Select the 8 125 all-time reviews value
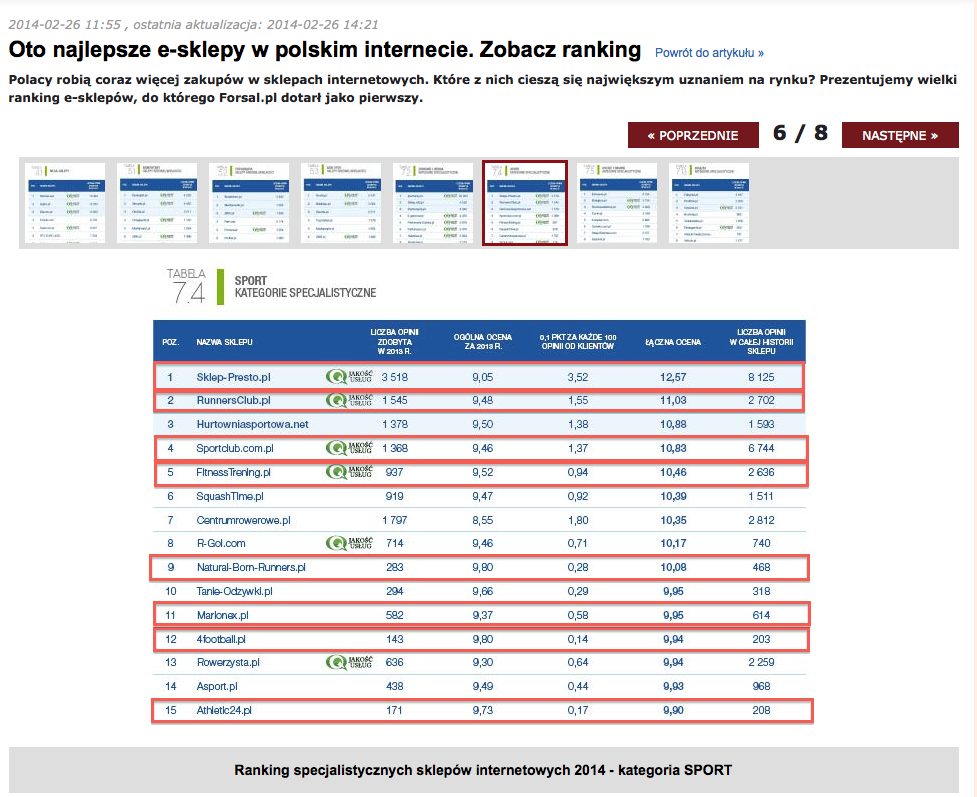The width and height of the screenshot is (977, 797). click(761, 377)
